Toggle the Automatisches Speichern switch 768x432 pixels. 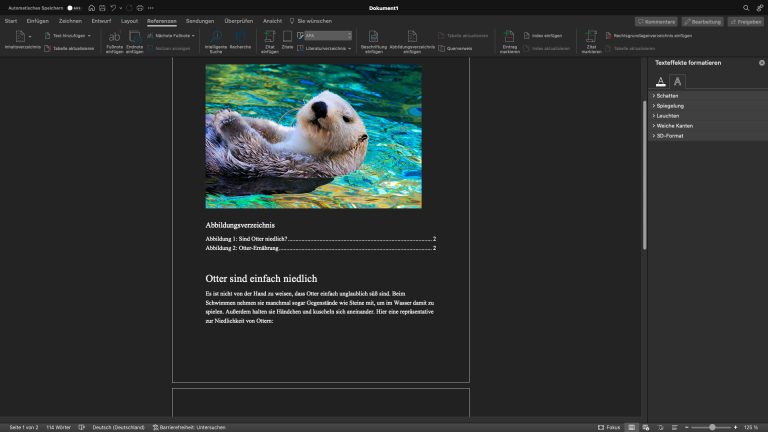(x=72, y=7)
